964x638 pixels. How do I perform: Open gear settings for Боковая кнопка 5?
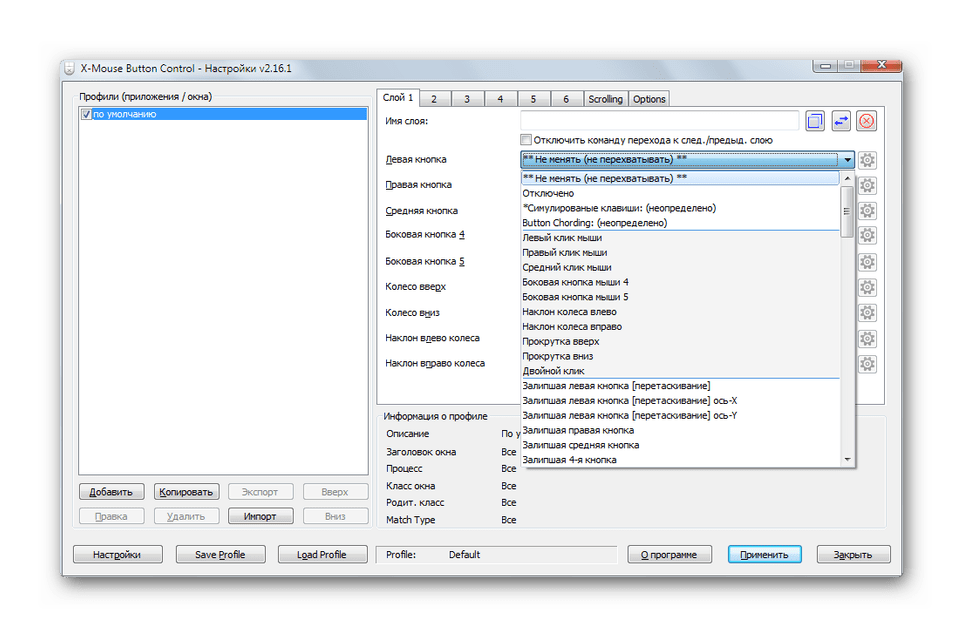pos(867,262)
